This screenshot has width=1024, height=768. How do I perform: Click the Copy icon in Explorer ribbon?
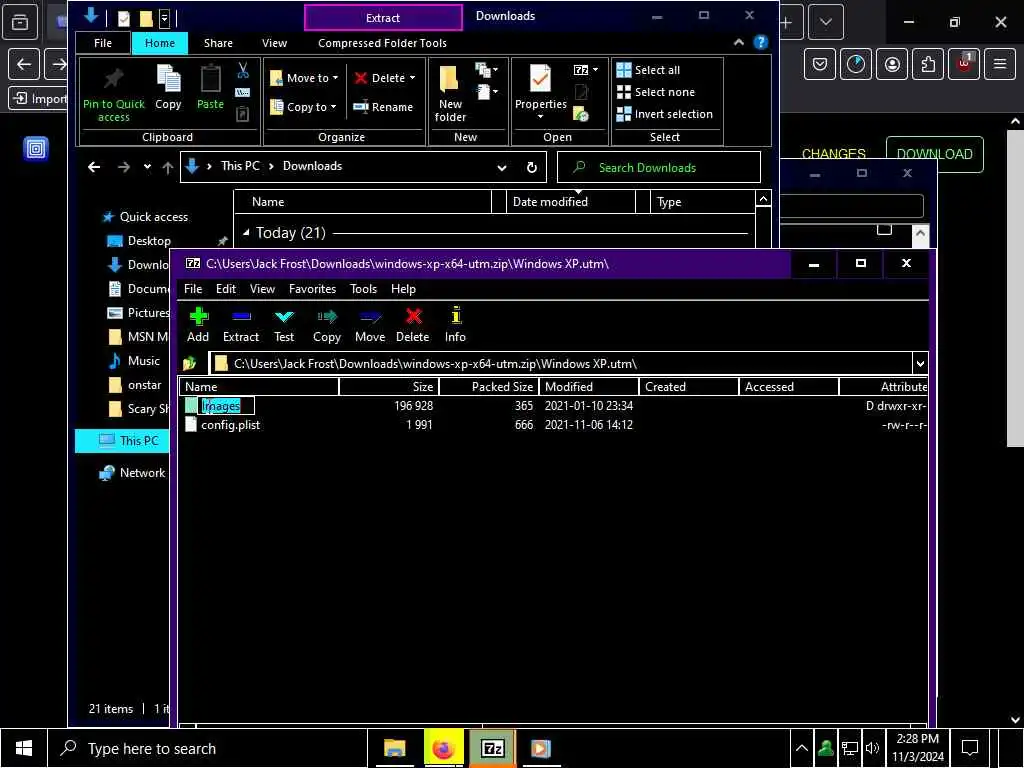(168, 87)
